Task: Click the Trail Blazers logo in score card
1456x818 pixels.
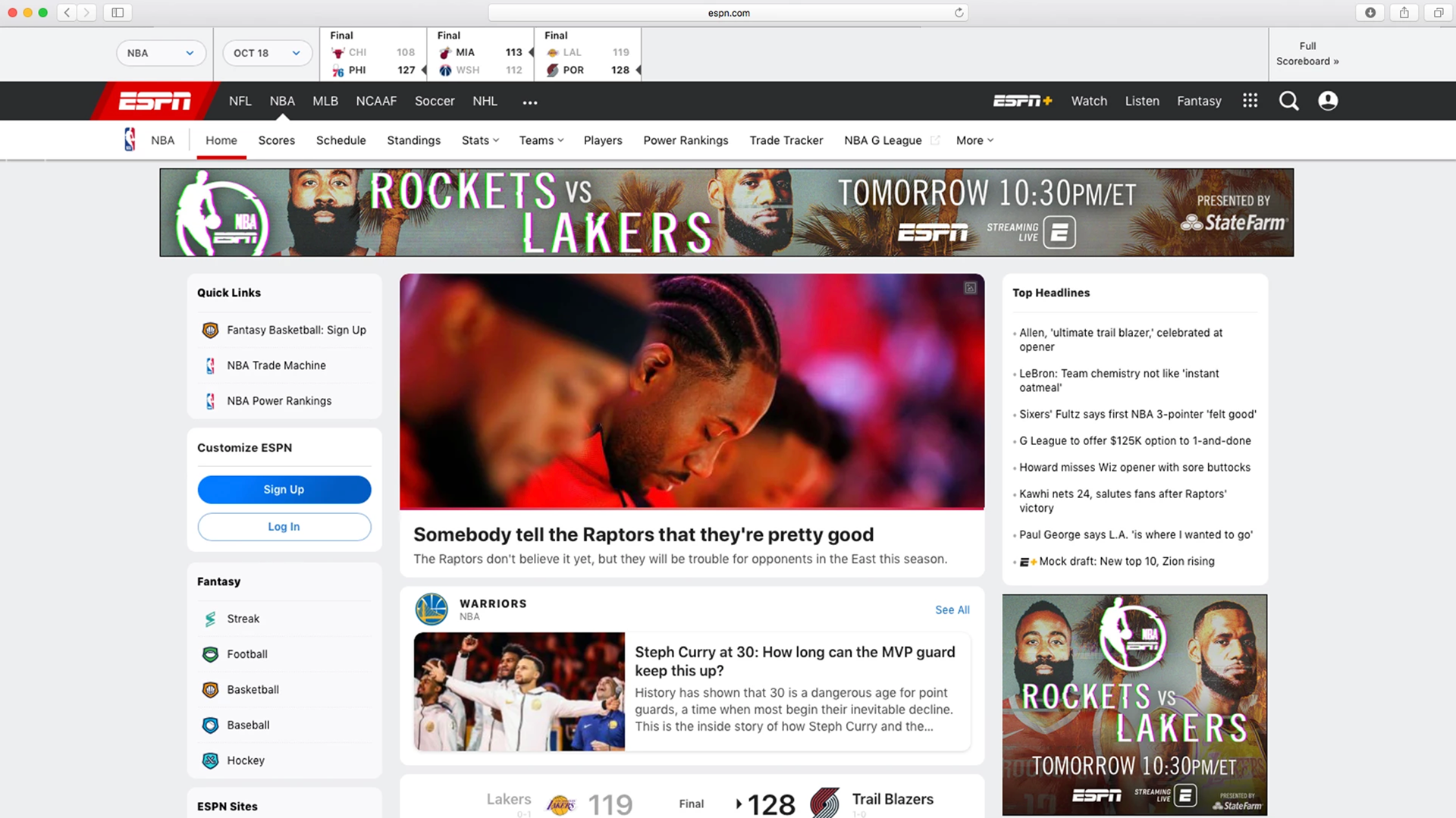Action: (x=824, y=803)
